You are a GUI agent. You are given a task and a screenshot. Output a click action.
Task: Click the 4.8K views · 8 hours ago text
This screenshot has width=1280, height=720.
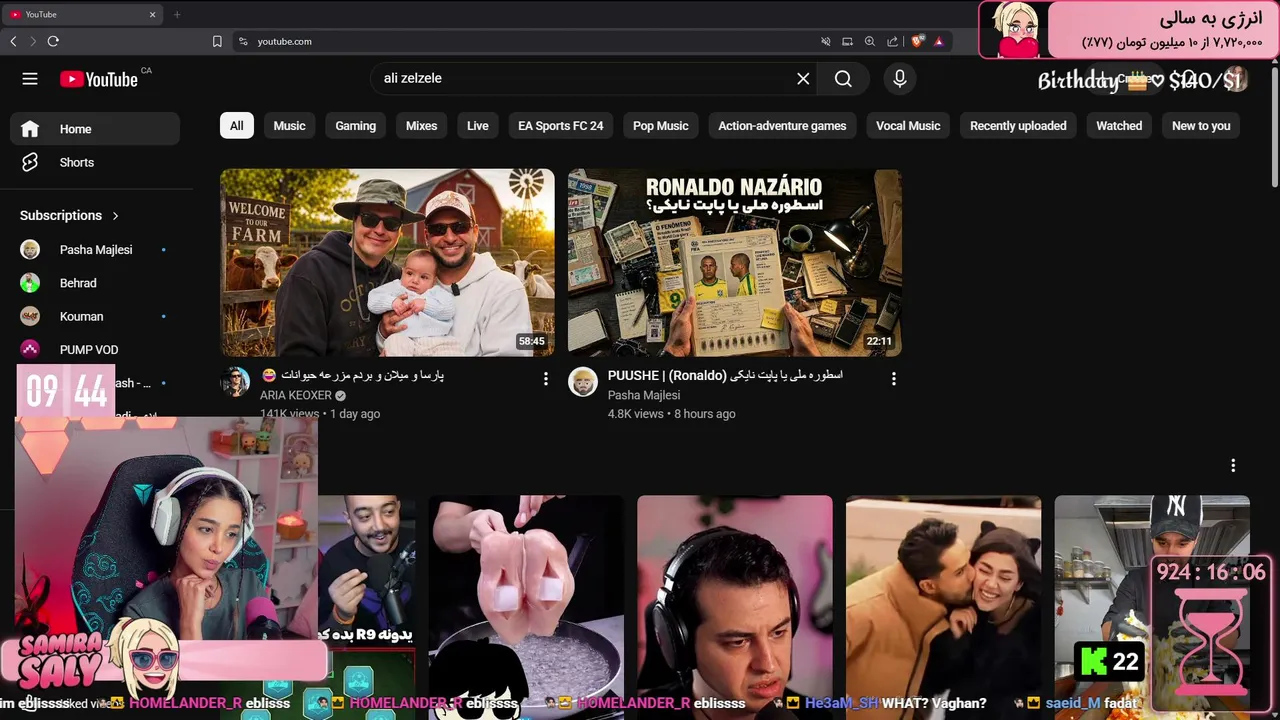click(x=672, y=414)
